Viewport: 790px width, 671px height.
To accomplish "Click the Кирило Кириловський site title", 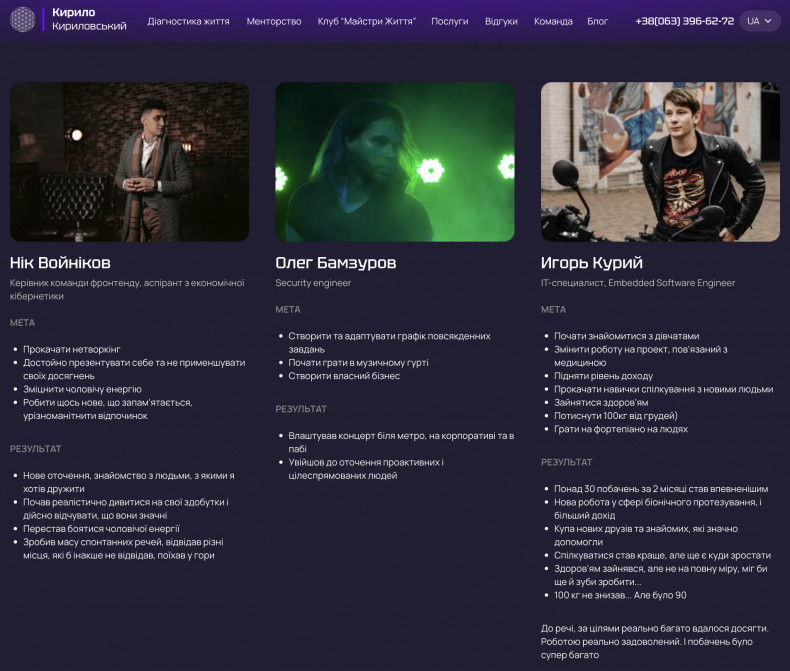I will (x=89, y=20).
